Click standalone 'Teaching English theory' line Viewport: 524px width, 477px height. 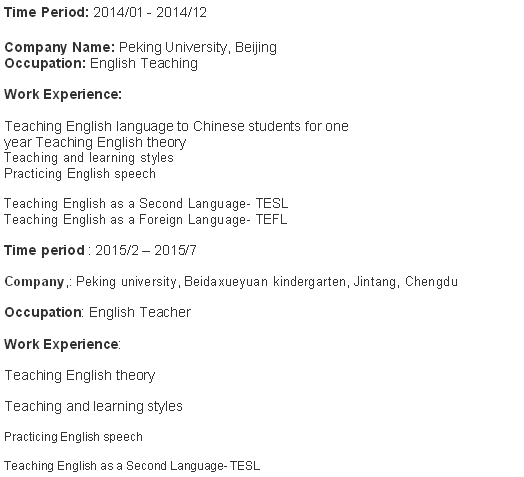point(80,375)
